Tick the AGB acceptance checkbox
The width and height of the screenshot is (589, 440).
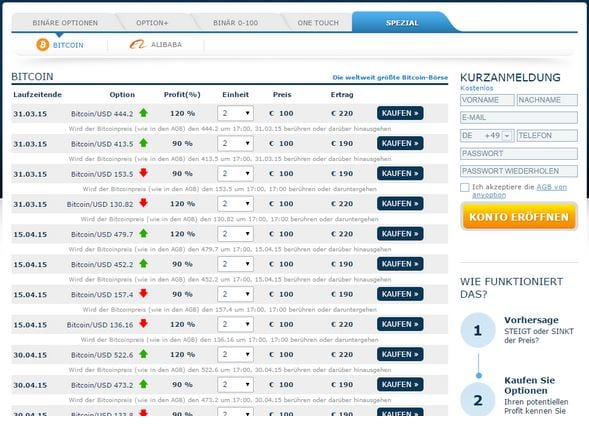click(465, 187)
